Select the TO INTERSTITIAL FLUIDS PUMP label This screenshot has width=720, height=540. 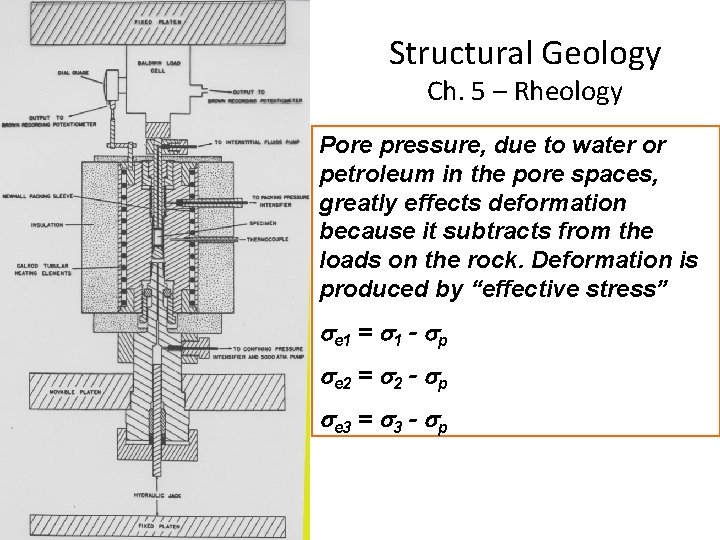tap(257, 142)
